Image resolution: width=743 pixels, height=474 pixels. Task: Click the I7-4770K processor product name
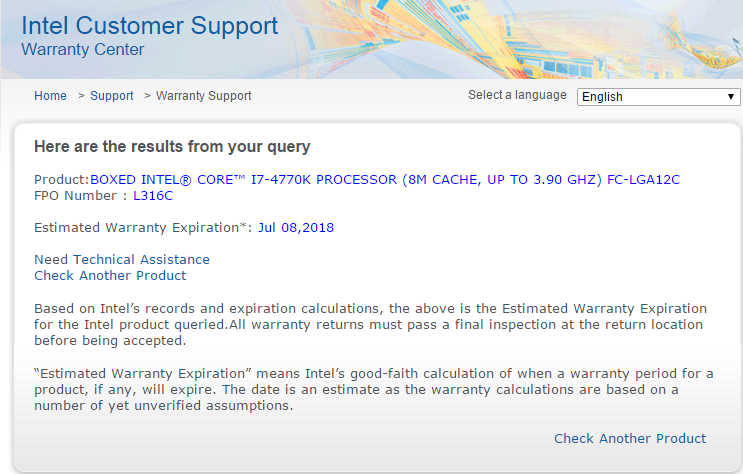coord(385,179)
